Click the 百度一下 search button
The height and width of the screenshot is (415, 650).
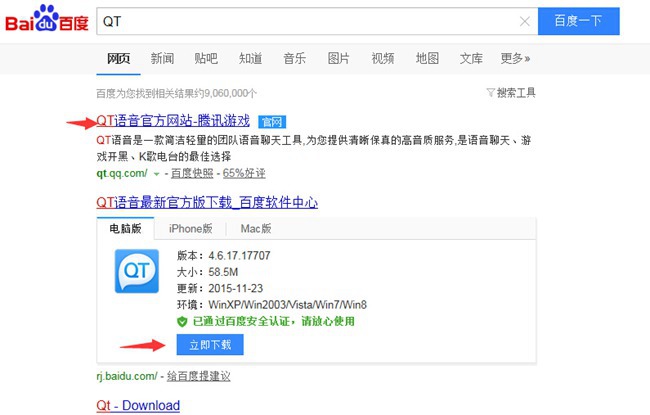coord(579,21)
